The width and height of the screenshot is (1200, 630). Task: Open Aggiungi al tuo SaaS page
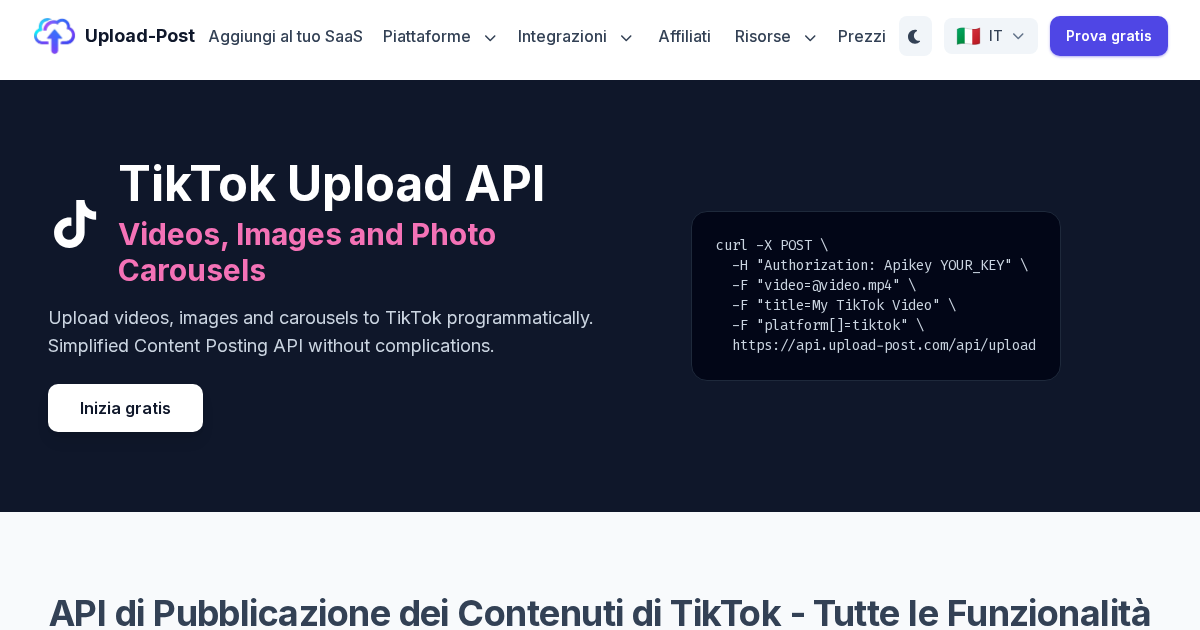click(x=285, y=36)
